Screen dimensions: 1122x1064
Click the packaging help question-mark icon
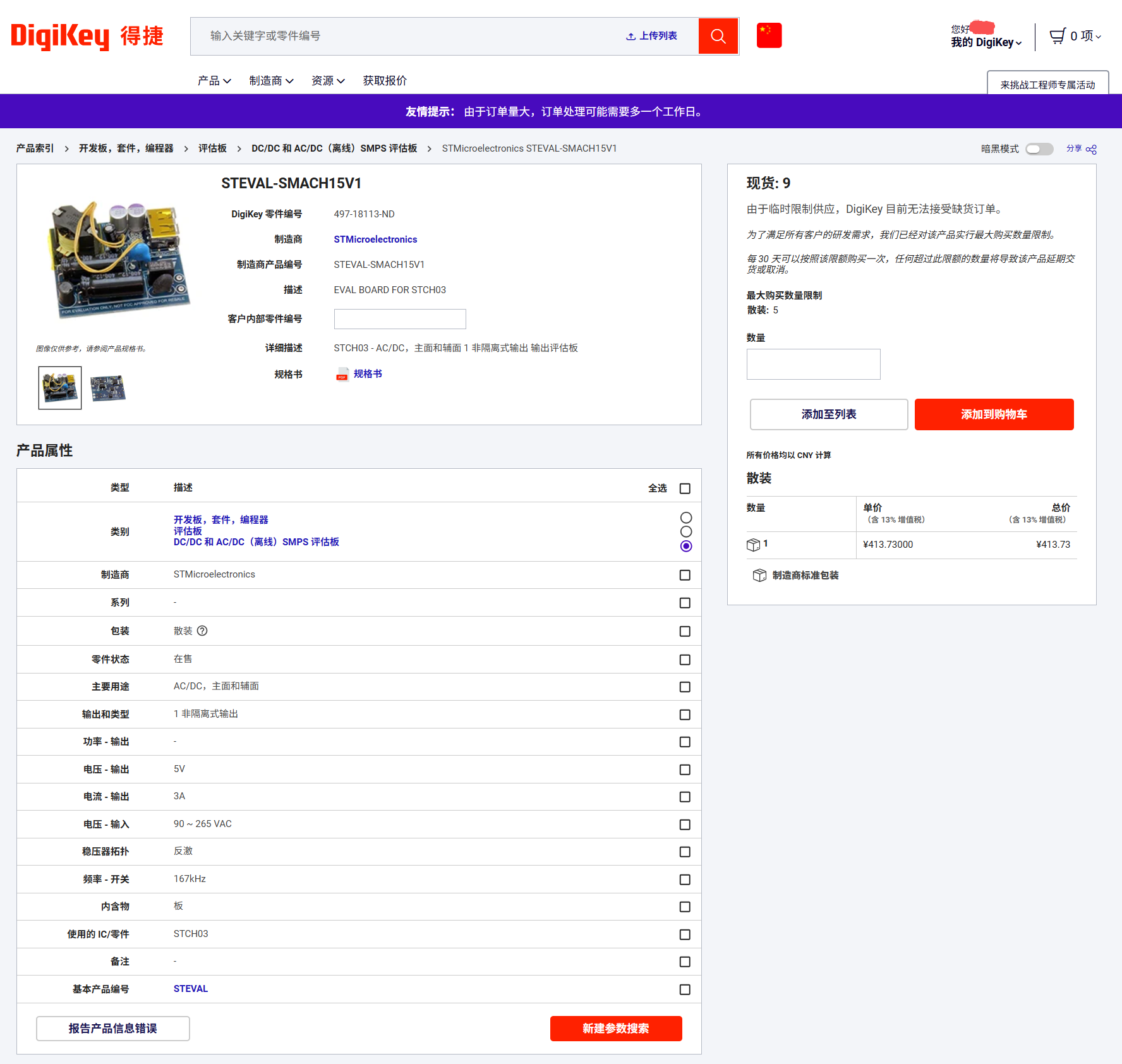click(202, 631)
